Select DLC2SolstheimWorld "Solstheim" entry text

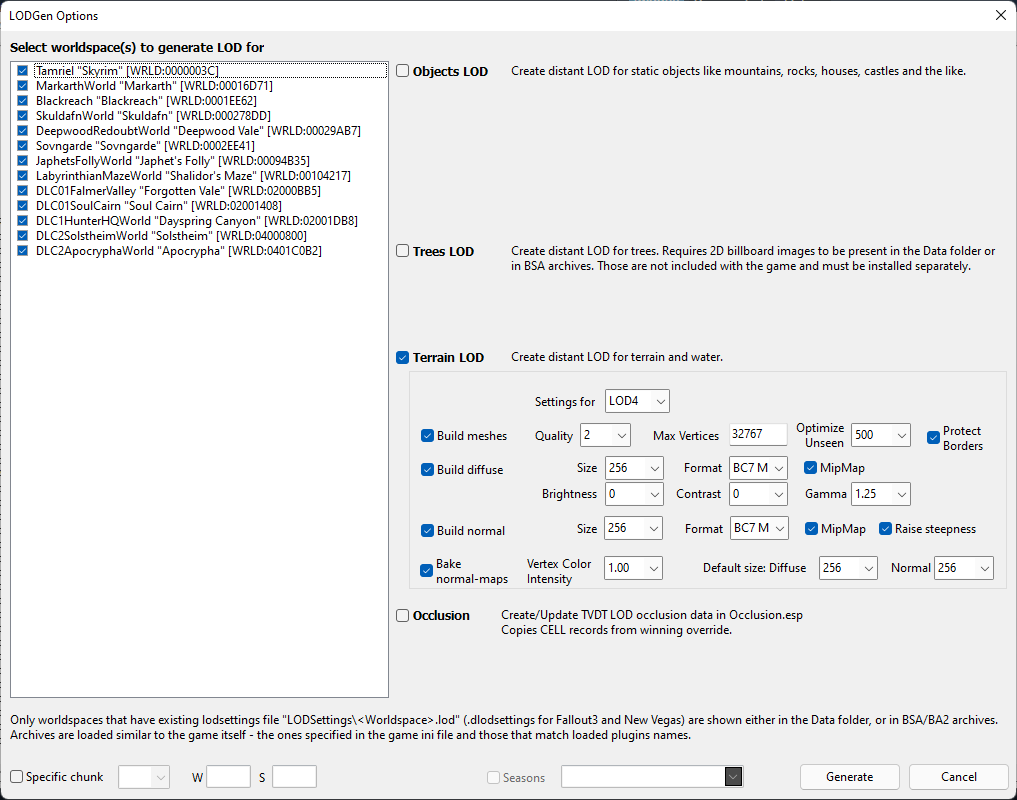coord(171,236)
